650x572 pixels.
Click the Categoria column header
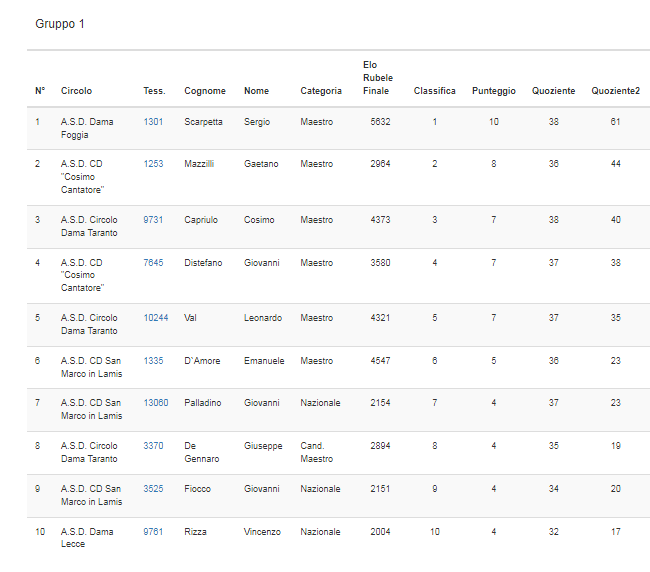point(320,91)
